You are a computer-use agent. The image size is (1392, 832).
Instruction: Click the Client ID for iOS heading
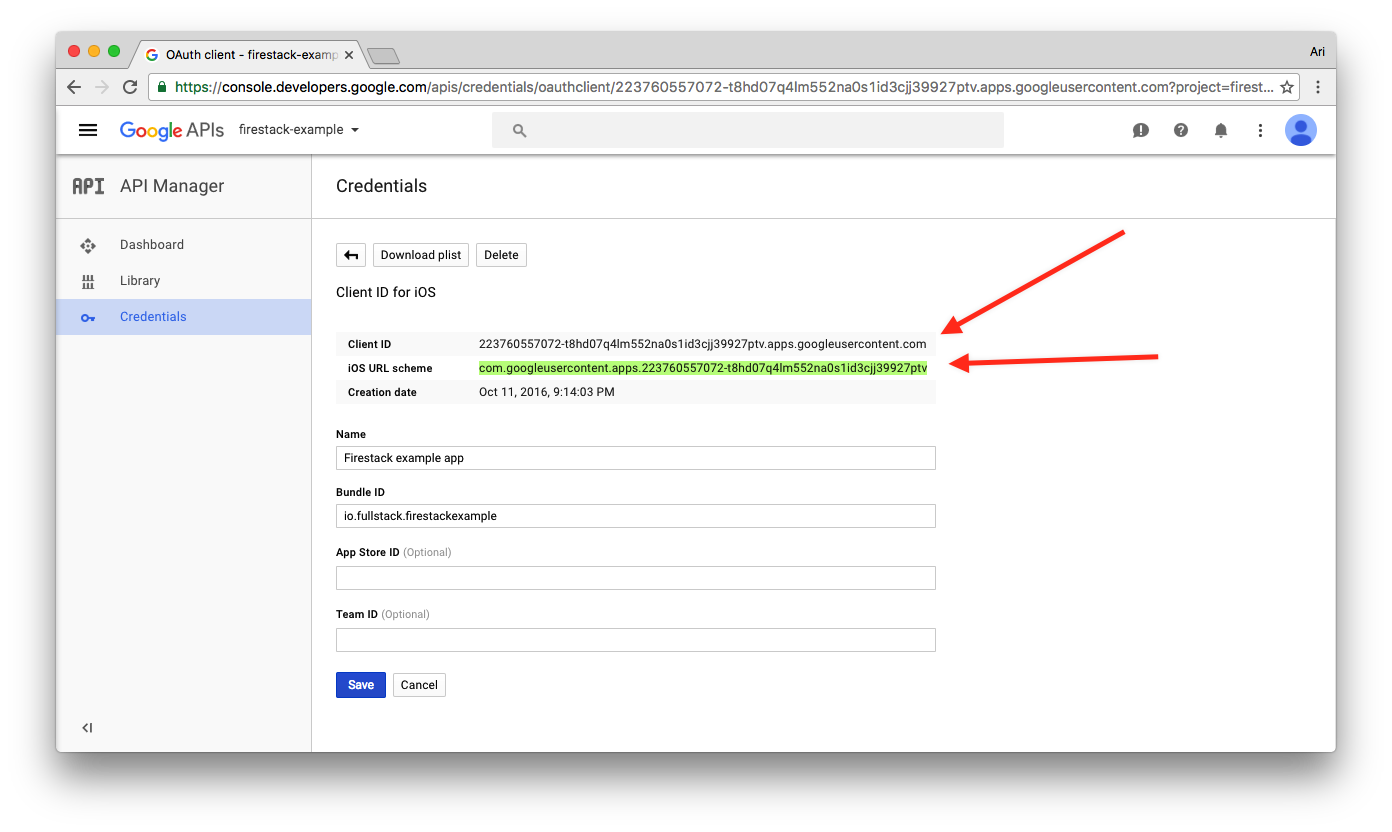[386, 293]
